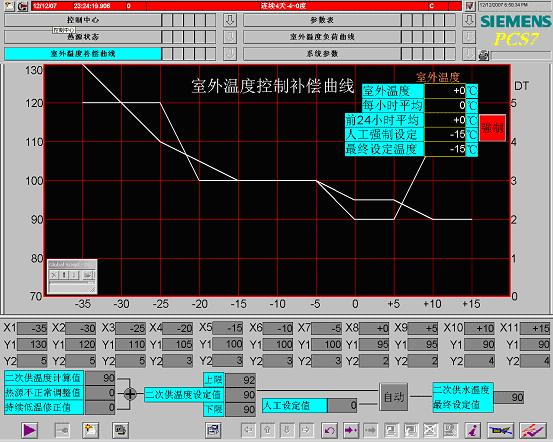The width and height of the screenshot is (553, 442).
Task: Expand the down arrow next to 控制中心
Action: [230, 20]
